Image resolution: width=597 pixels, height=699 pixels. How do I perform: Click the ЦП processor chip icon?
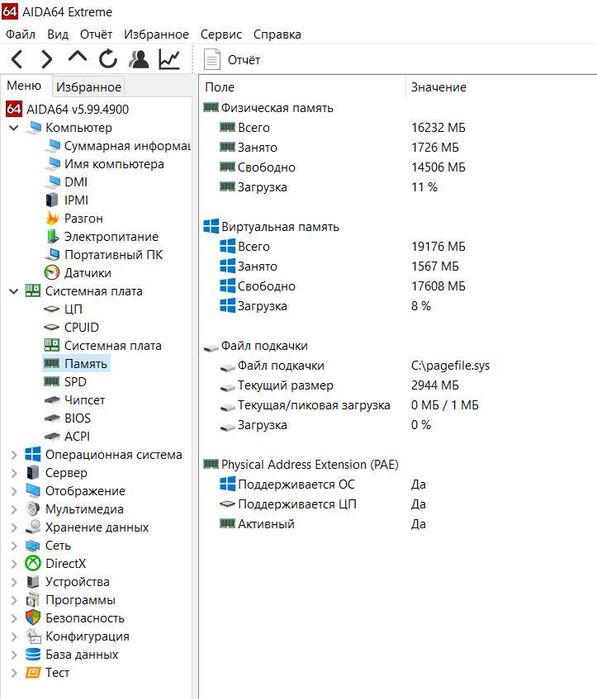point(52,309)
